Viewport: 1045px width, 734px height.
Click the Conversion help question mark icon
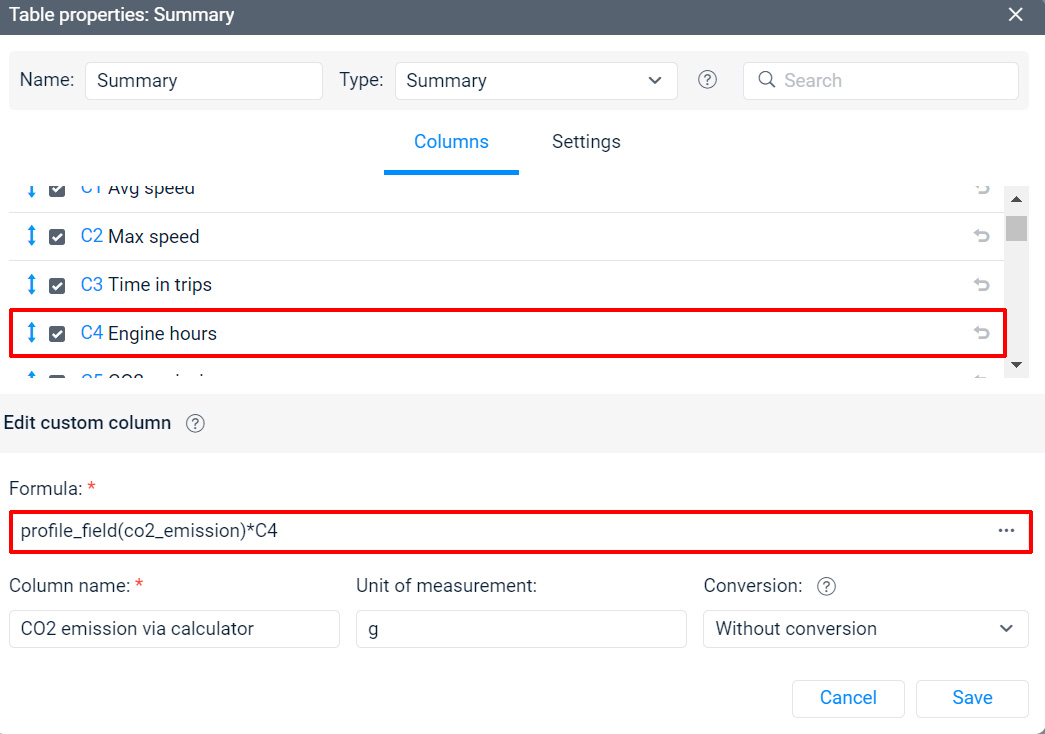(x=826, y=587)
